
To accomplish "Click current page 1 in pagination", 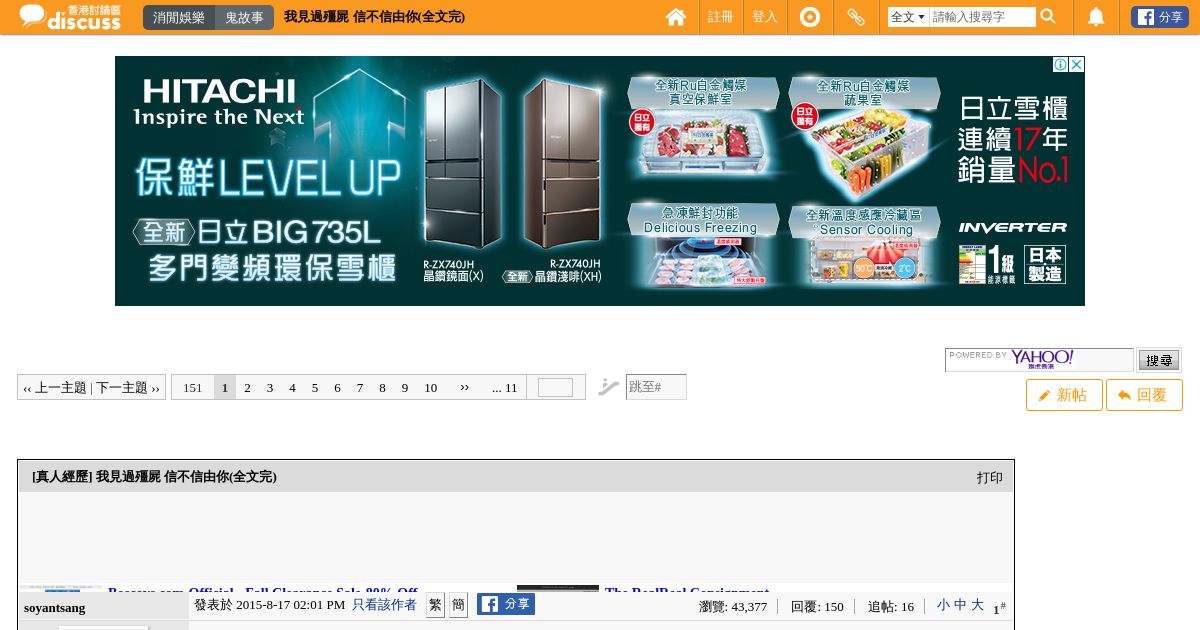I will point(225,388).
